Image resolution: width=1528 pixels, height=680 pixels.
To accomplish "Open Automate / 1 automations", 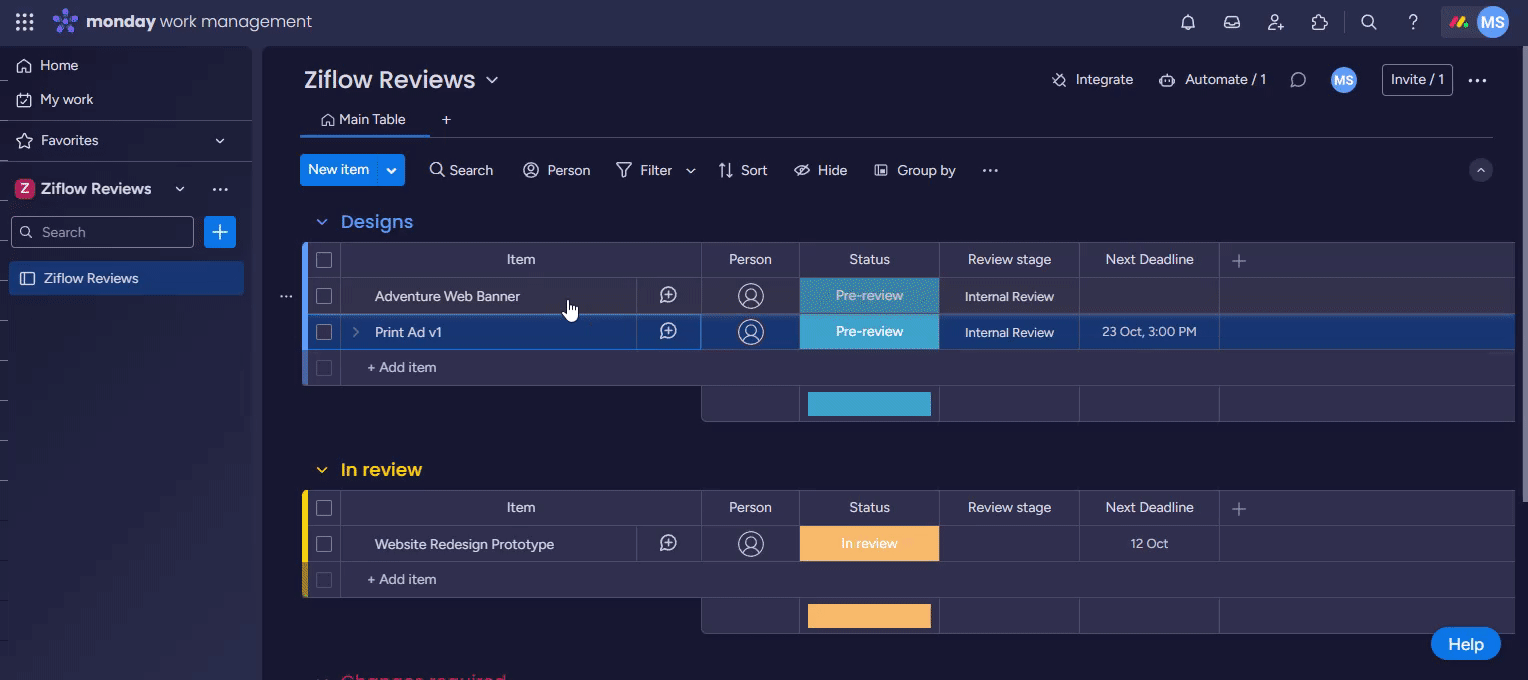I will click(x=1212, y=80).
